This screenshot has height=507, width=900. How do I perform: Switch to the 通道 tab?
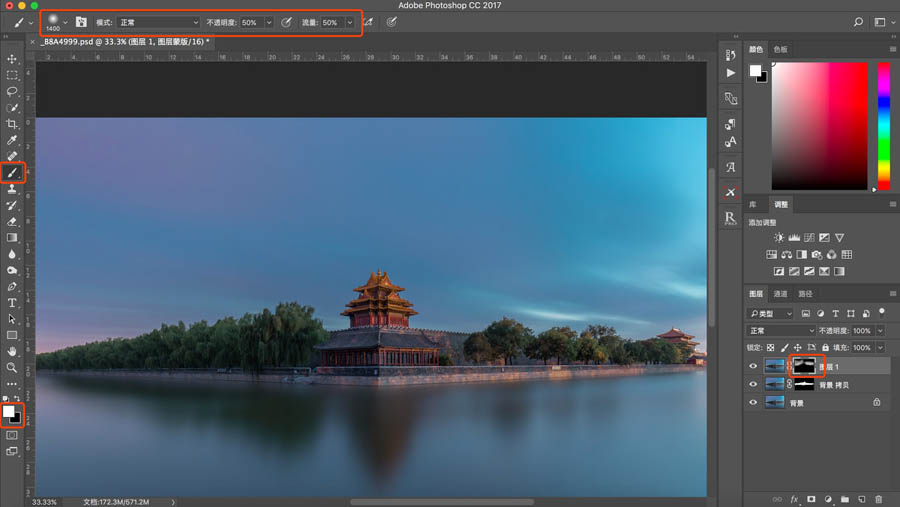781,294
